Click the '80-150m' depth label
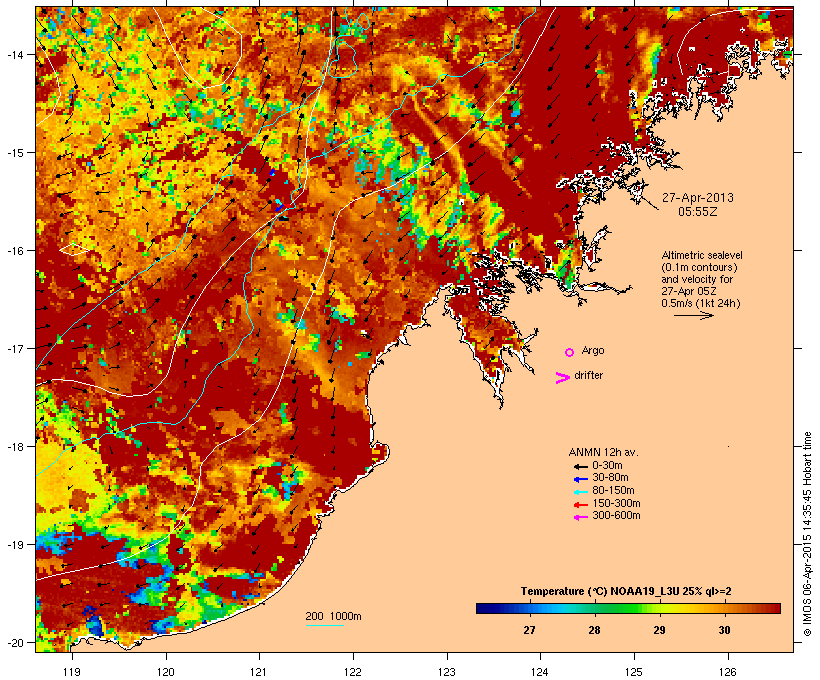Viewport: 820px width, 680px height. (613, 491)
